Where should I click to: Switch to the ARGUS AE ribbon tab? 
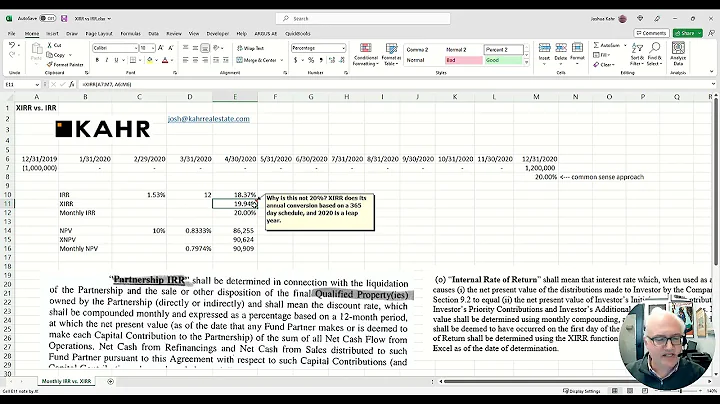(x=265, y=34)
